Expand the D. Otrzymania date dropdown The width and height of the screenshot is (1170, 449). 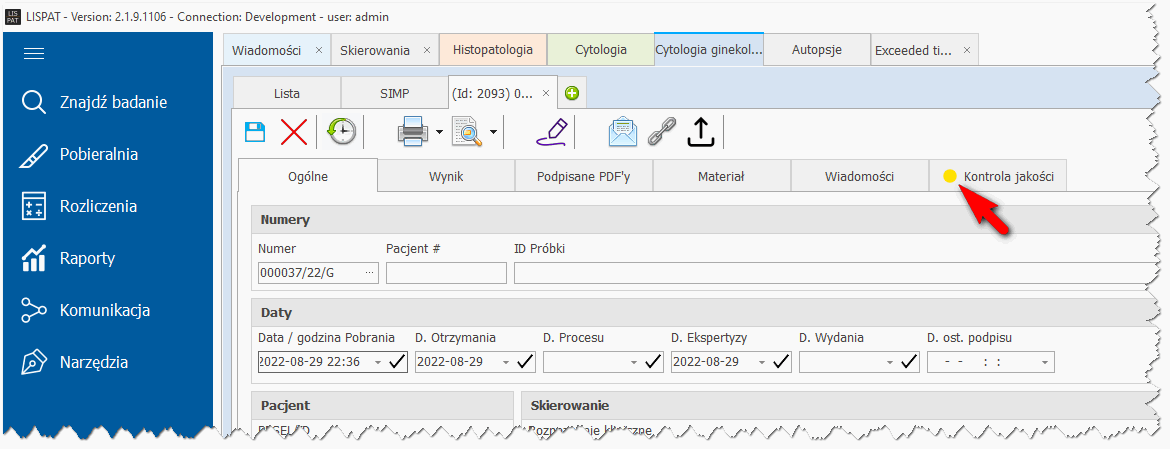tap(505, 362)
